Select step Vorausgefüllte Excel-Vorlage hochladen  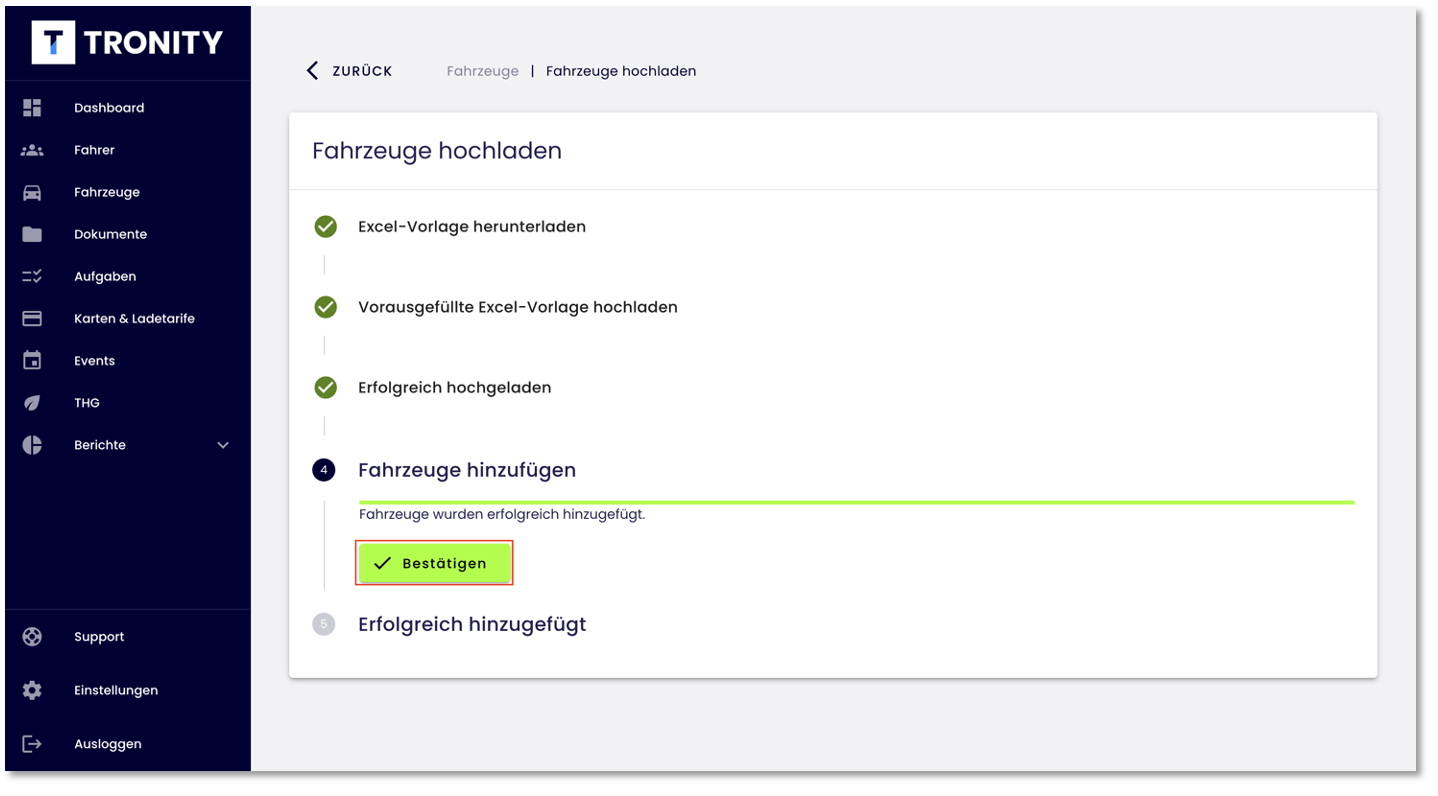[x=518, y=307]
